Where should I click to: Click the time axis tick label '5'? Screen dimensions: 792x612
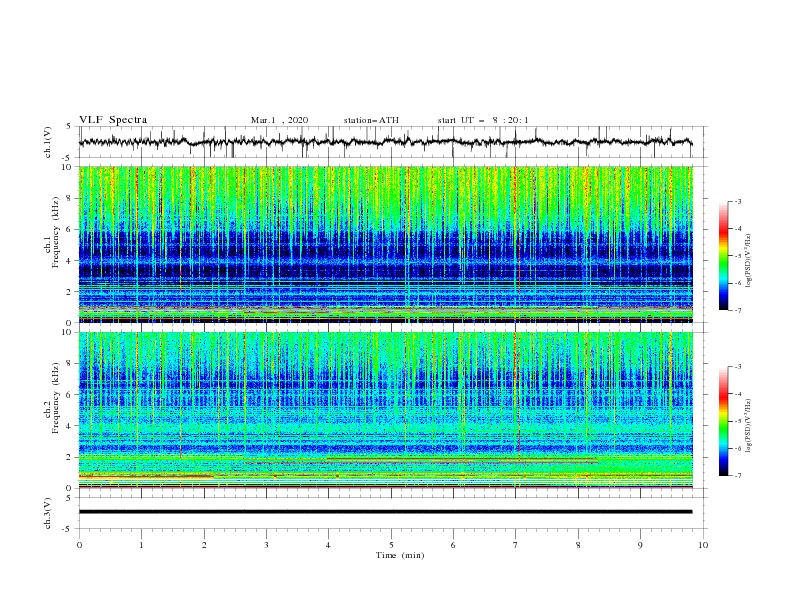[391, 545]
